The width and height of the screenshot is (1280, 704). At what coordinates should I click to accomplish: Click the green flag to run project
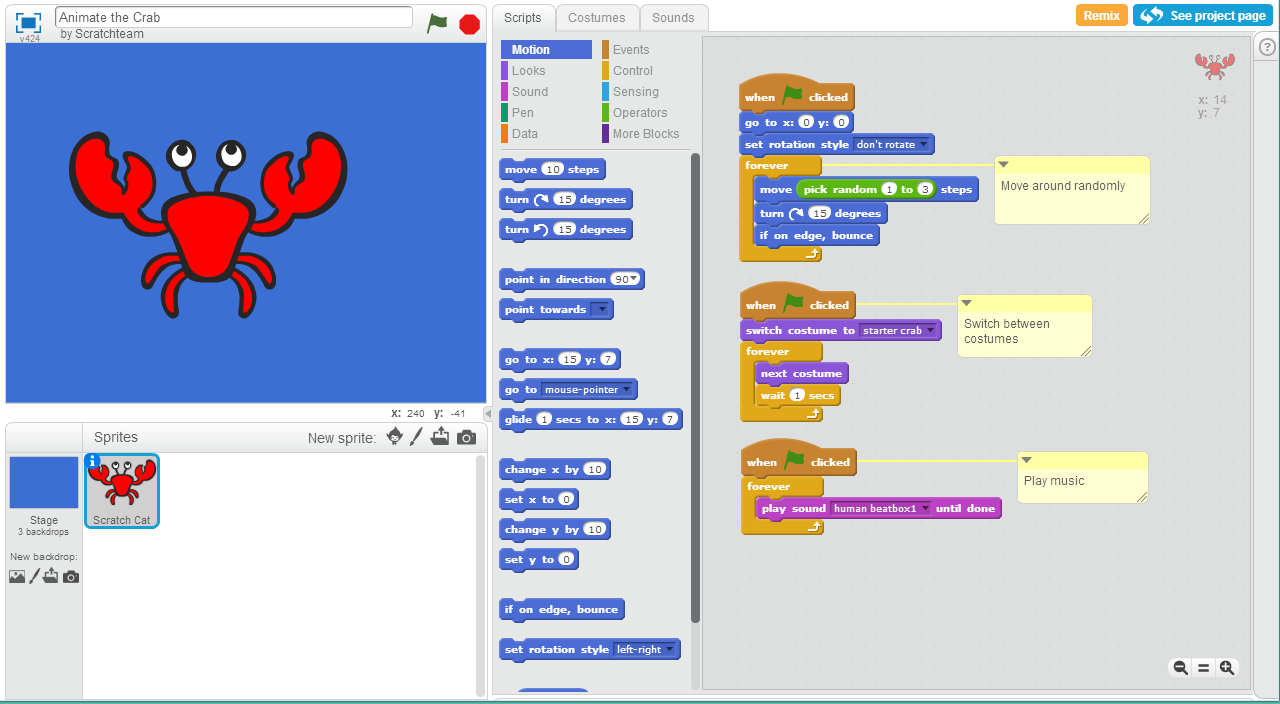tap(437, 23)
